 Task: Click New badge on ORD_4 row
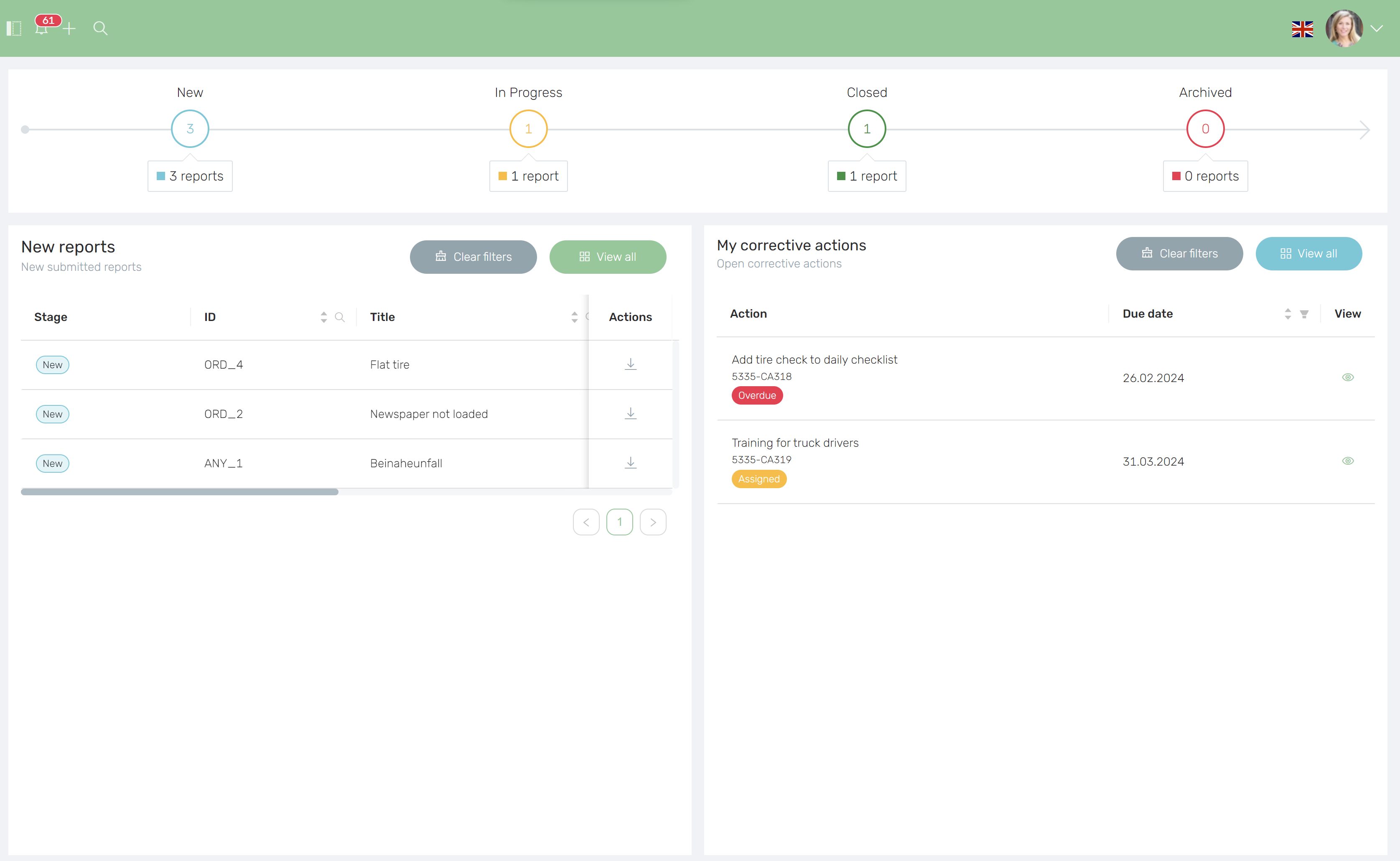tap(52, 365)
